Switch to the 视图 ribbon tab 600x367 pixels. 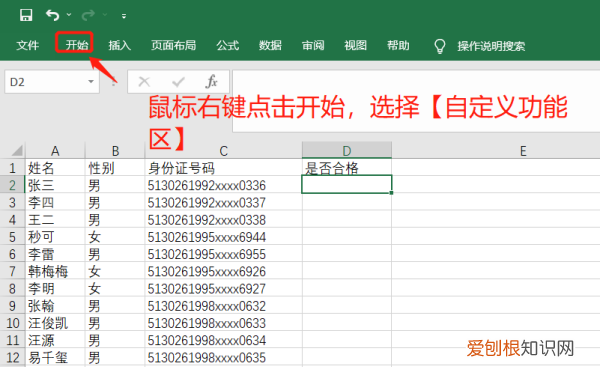(x=355, y=45)
